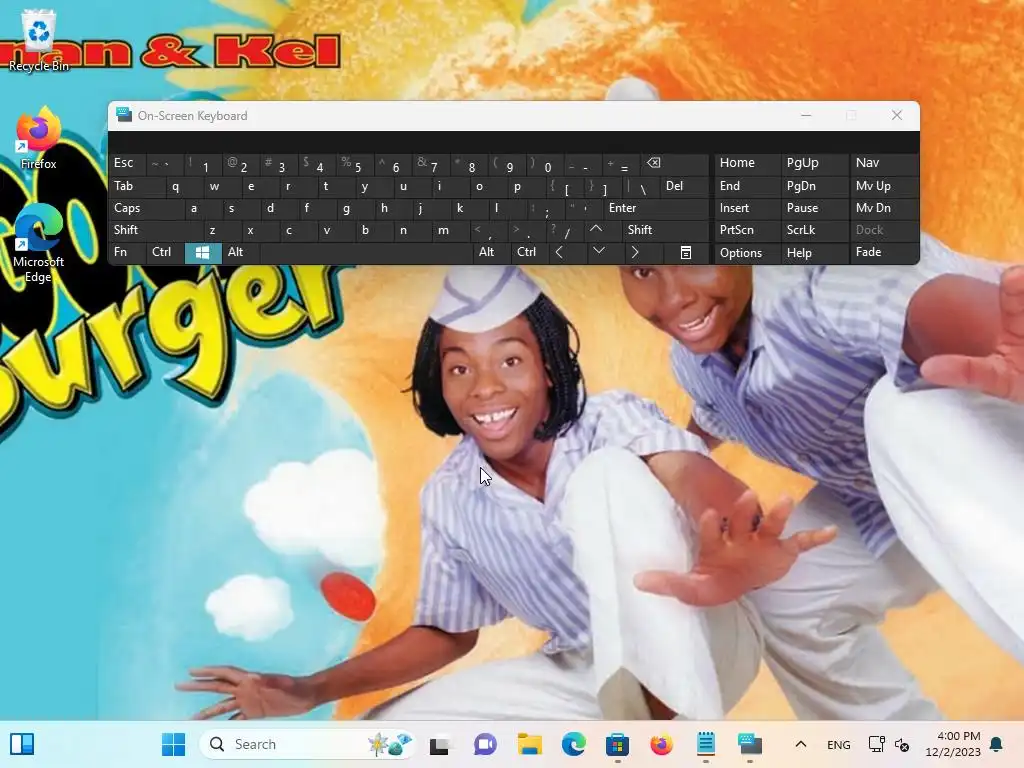
Task: Click the left arrow key on keyboard
Action: pyautogui.click(x=559, y=252)
